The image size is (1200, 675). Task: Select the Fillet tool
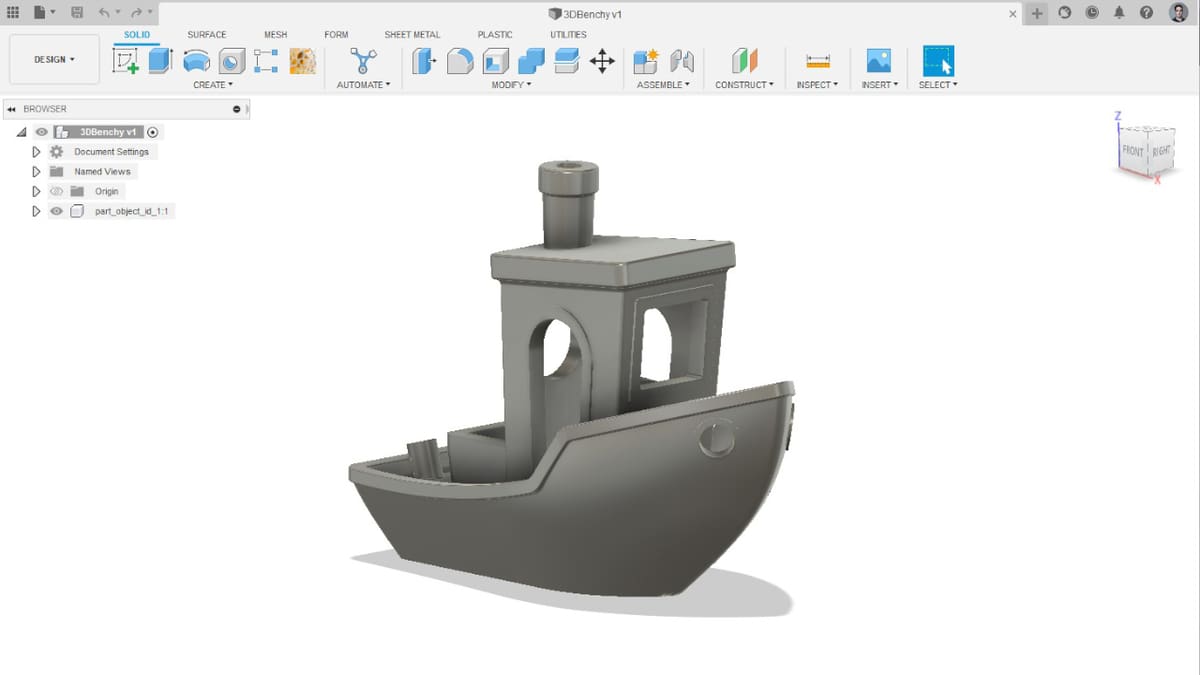pyautogui.click(x=460, y=61)
